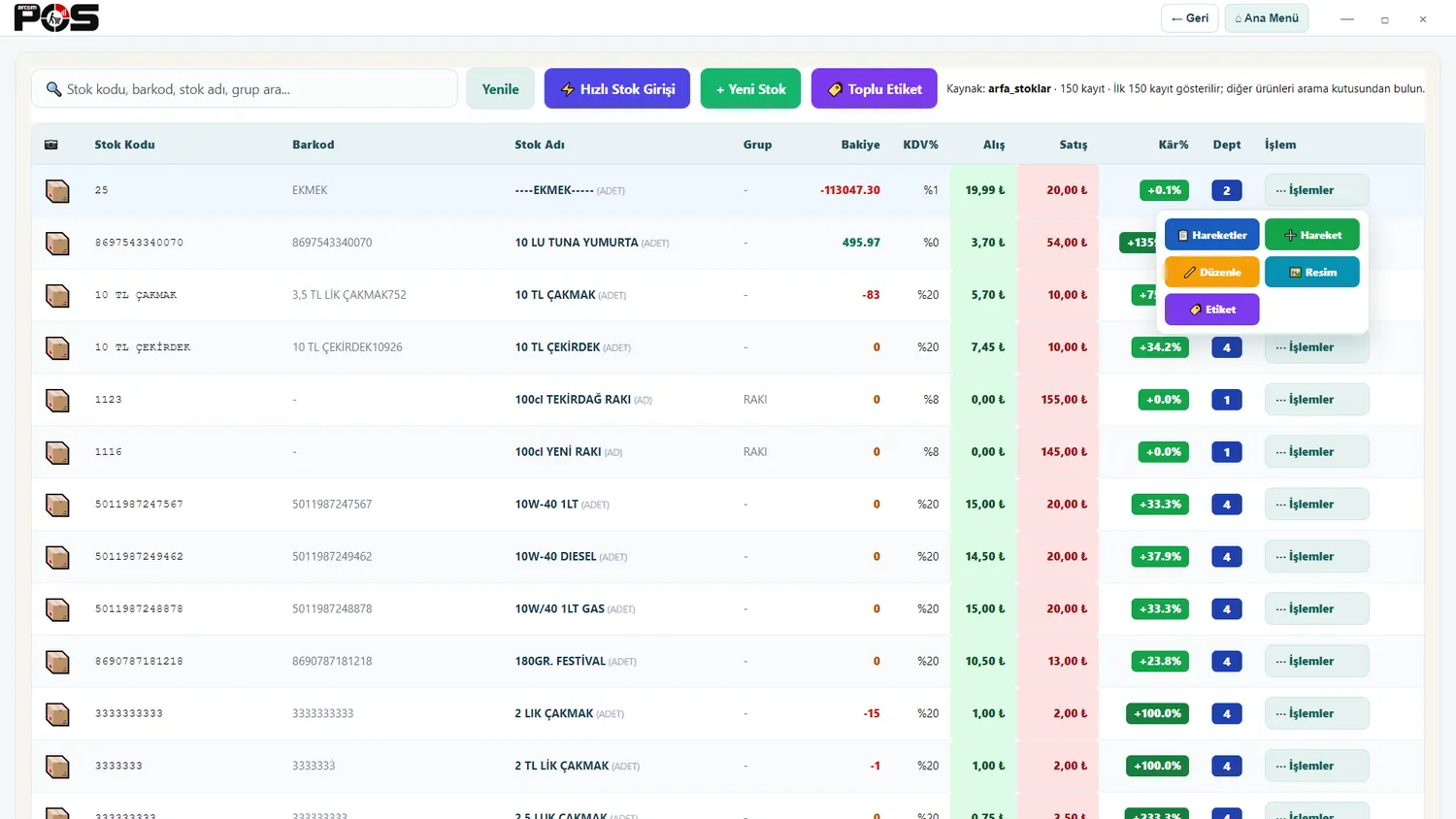Toggle İşlemler menu for ----EKMEK----- row
This screenshot has width=1456, height=819.
click(1317, 190)
